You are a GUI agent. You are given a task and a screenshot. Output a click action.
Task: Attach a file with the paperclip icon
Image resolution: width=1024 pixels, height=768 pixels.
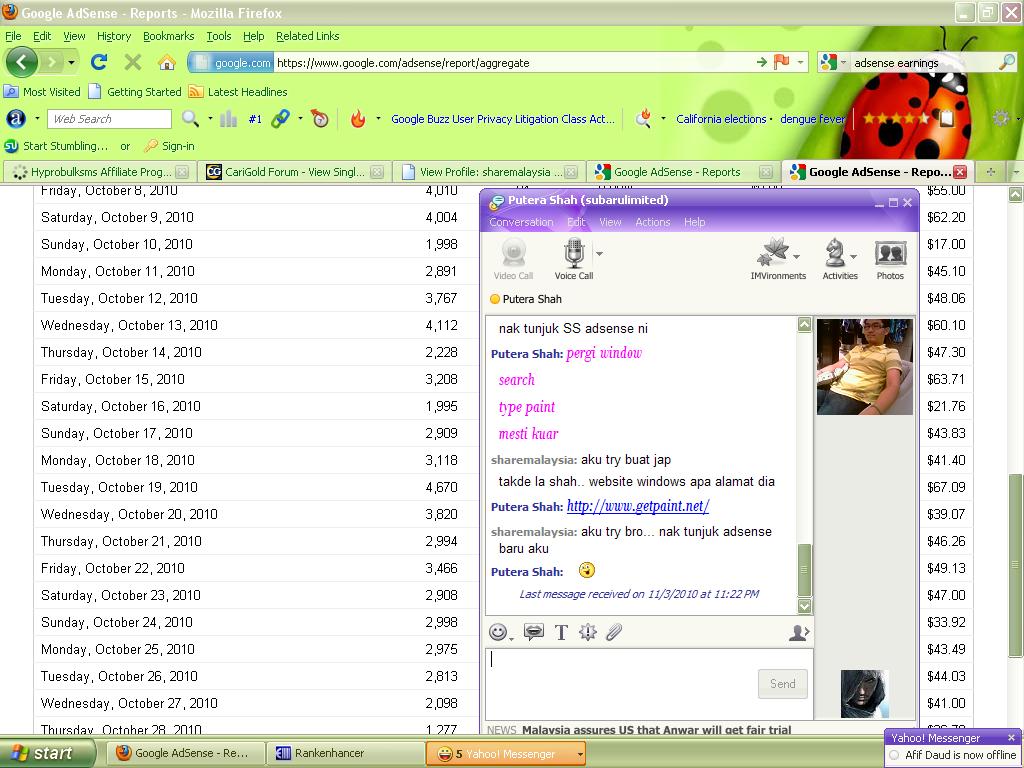614,632
